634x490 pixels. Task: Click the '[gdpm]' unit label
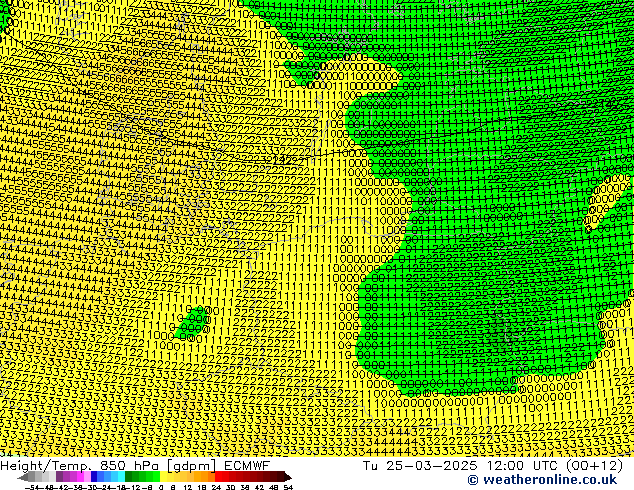click(192, 466)
